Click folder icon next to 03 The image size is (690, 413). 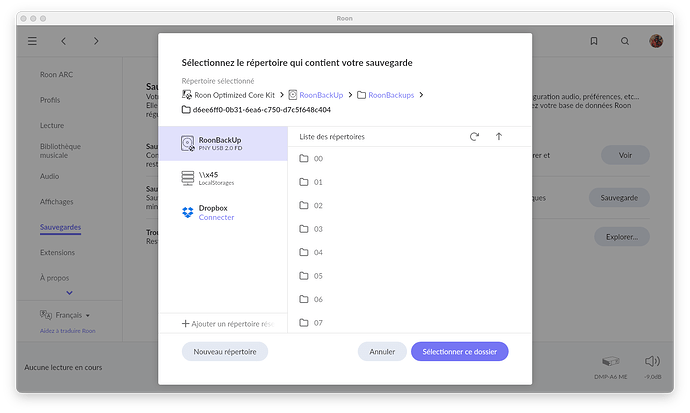(x=304, y=229)
